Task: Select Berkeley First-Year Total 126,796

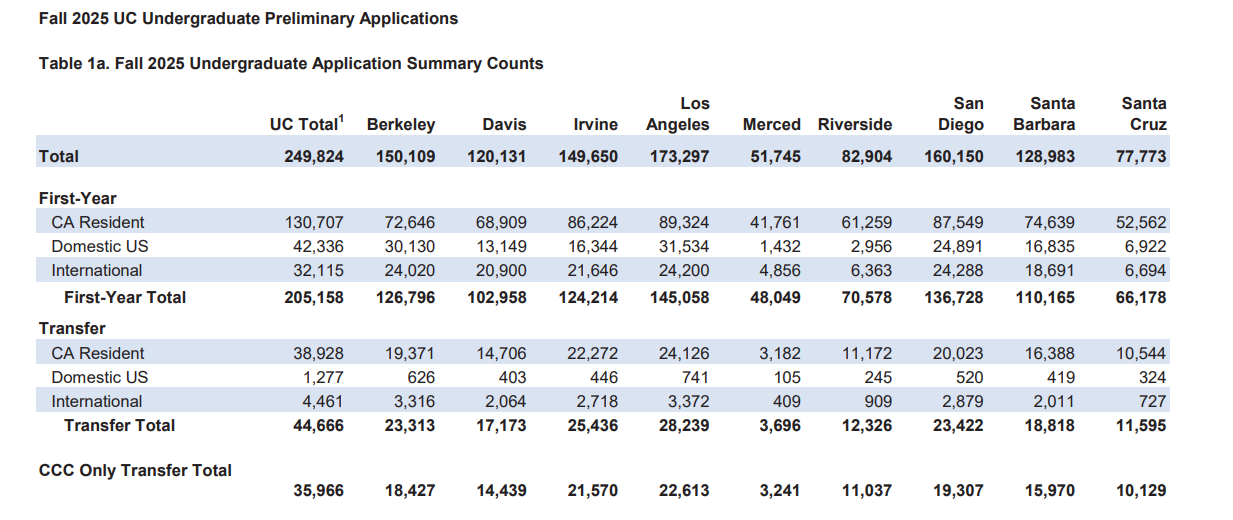Action: click(x=405, y=297)
